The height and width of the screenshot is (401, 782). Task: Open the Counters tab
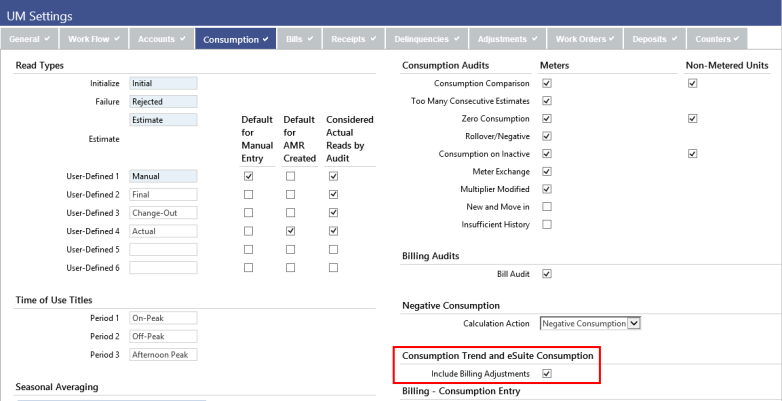tap(715, 39)
